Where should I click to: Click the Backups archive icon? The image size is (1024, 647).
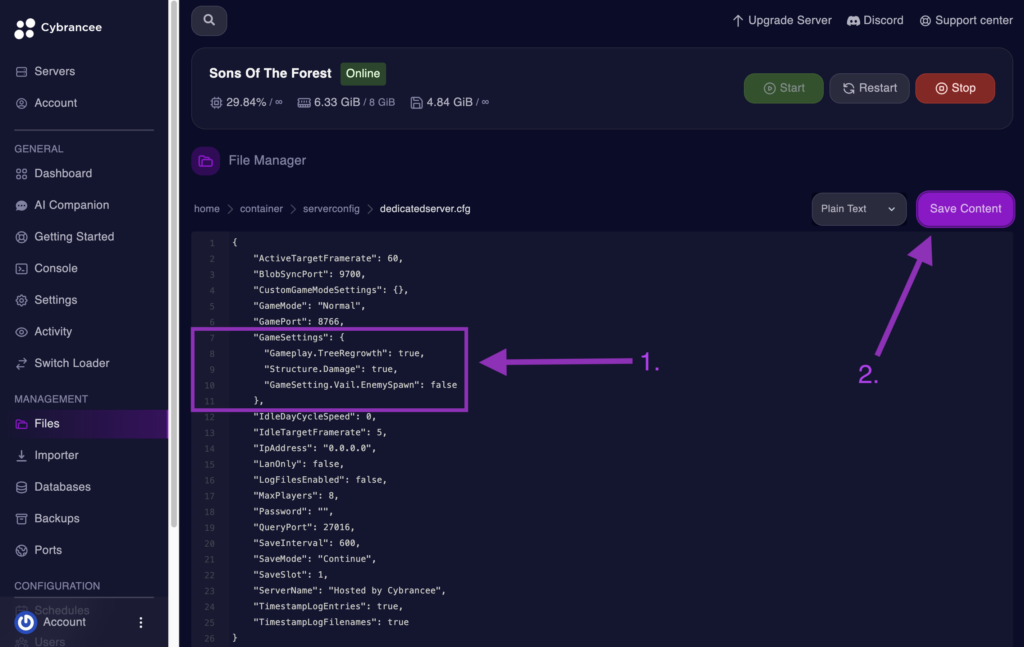pyautogui.click(x=22, y=518)
